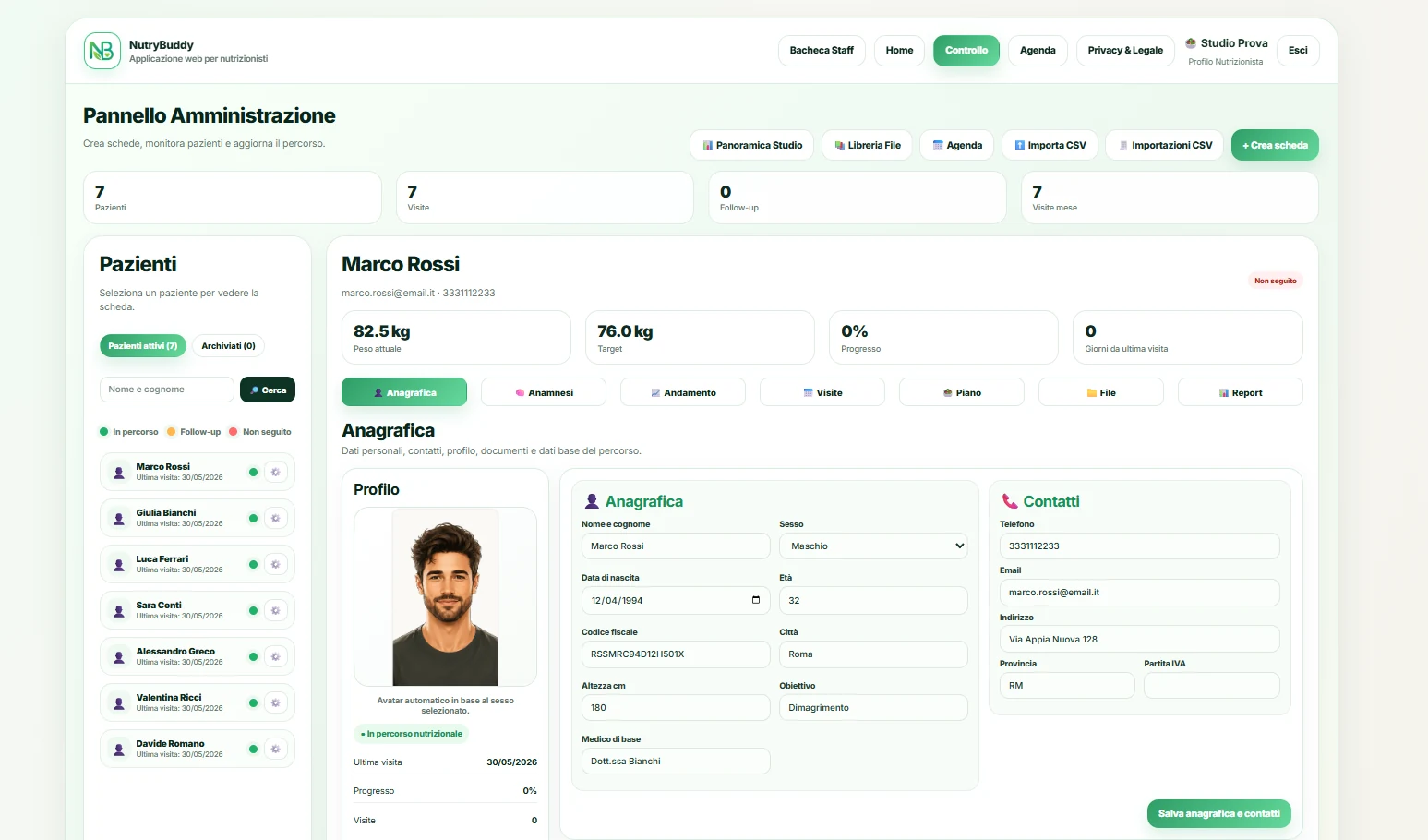This screenshot has height=840, width=1428.
Task: Click the Codice fiscale field
Action: [676, 654]
